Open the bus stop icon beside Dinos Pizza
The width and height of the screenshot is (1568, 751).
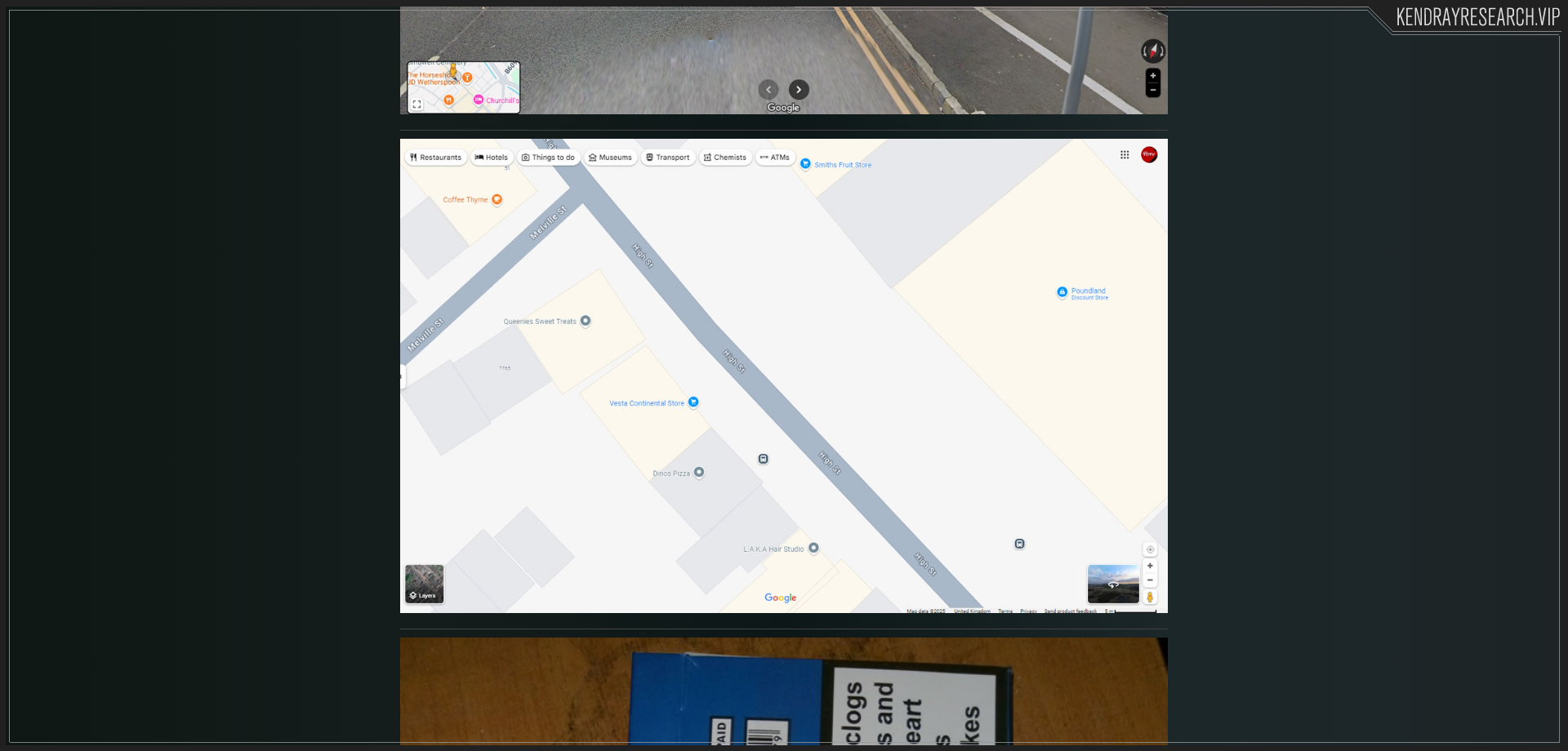click(764, 459)
